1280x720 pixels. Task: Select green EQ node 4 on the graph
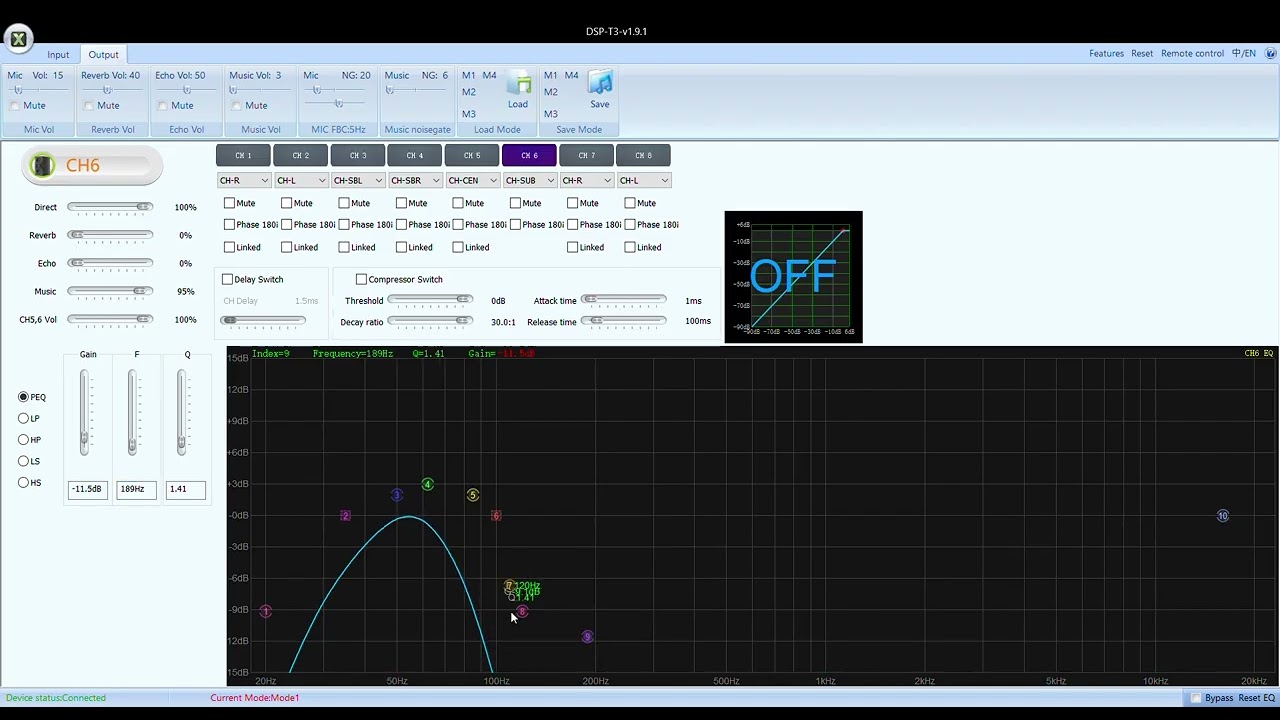click(427, 485)
